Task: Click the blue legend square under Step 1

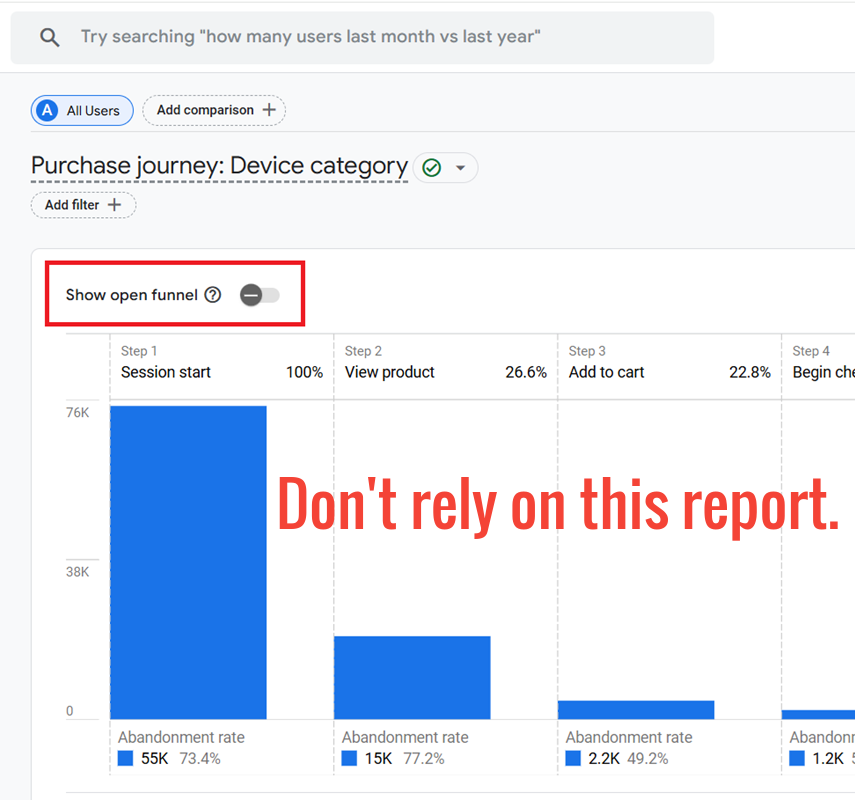Action: pyautogui.click(x=125, y=758)
